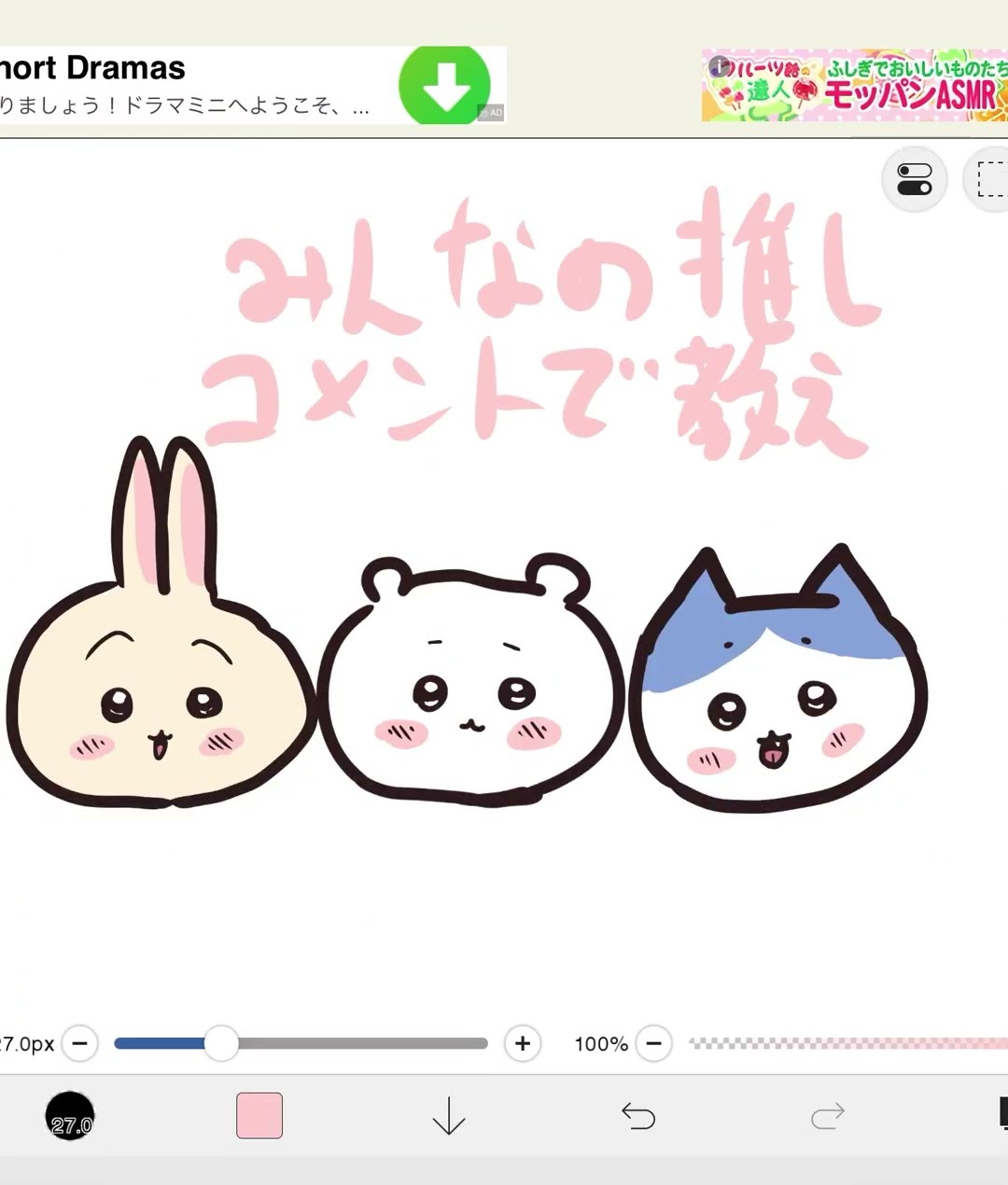Image resolution: width=1008 pixels, height=1185 pixels.
Task: Click the brush thickness slider handle
Action: (x=221, y=1043)
